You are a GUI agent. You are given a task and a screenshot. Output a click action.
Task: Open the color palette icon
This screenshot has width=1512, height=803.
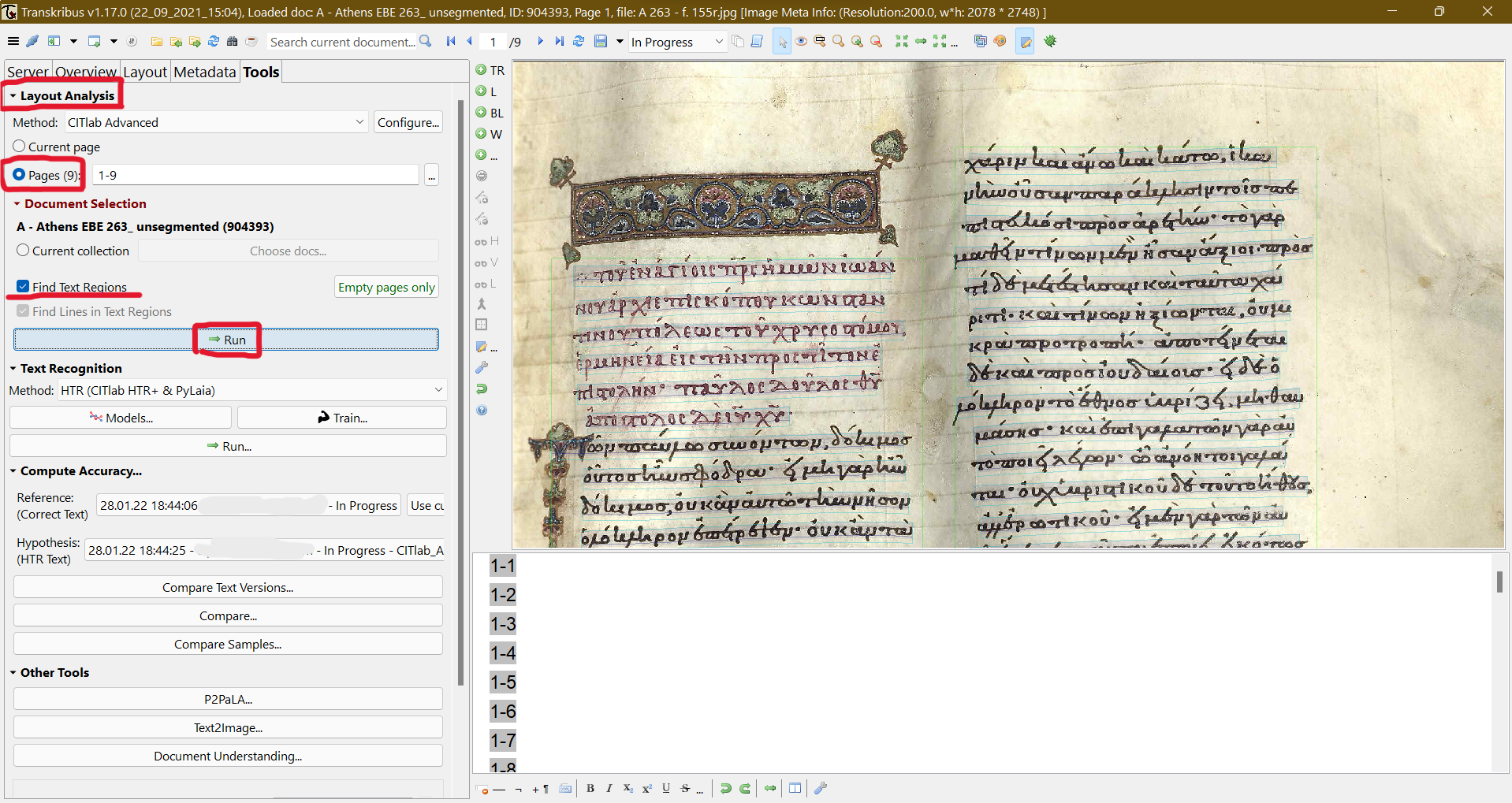[x=1000, y=41]
